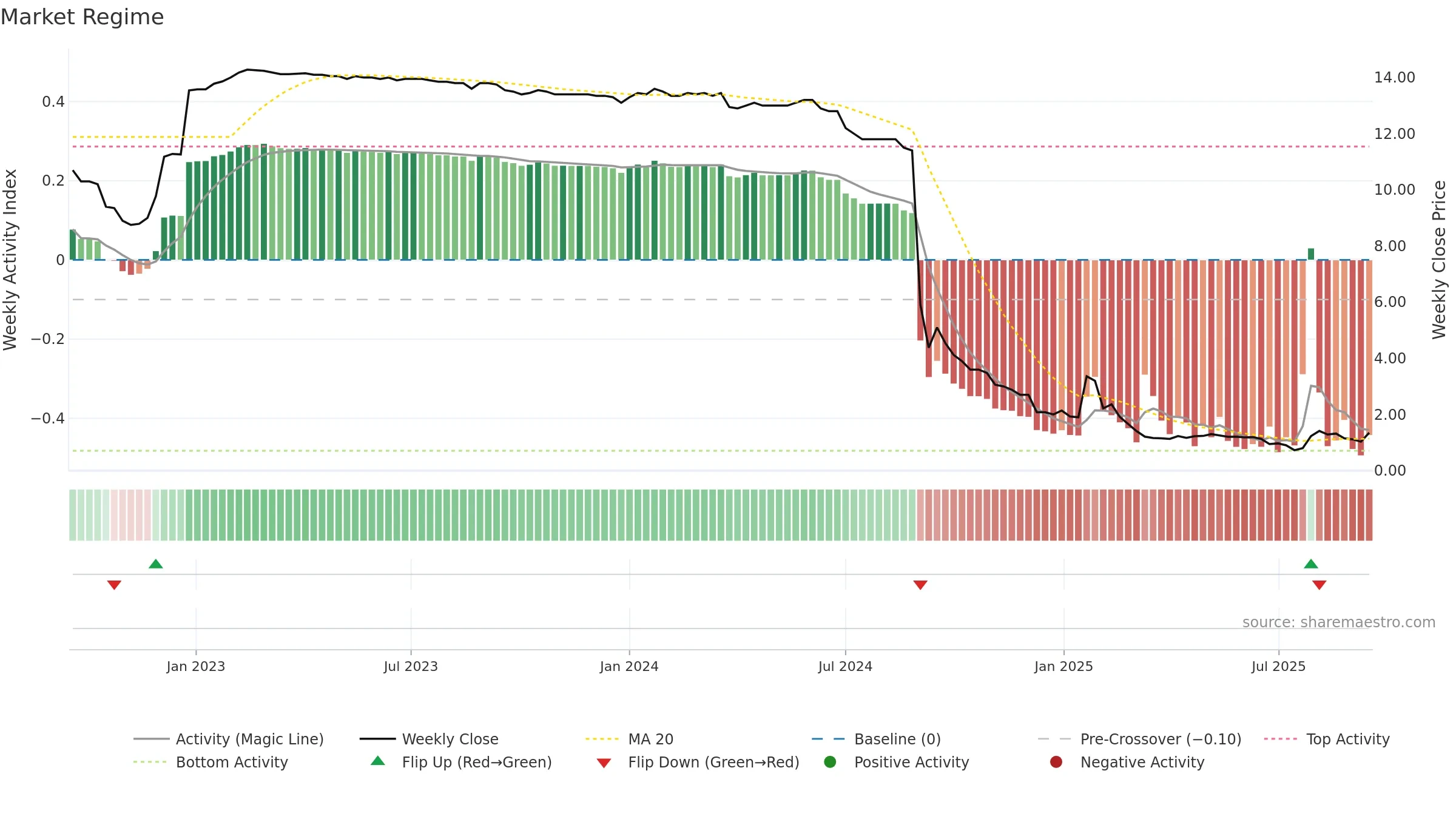Image resolution: width=1456 pixels, height=819 pixels.
Task: Click the green Flip Up marker after Jul 2025
Action: coord(1311,564)
